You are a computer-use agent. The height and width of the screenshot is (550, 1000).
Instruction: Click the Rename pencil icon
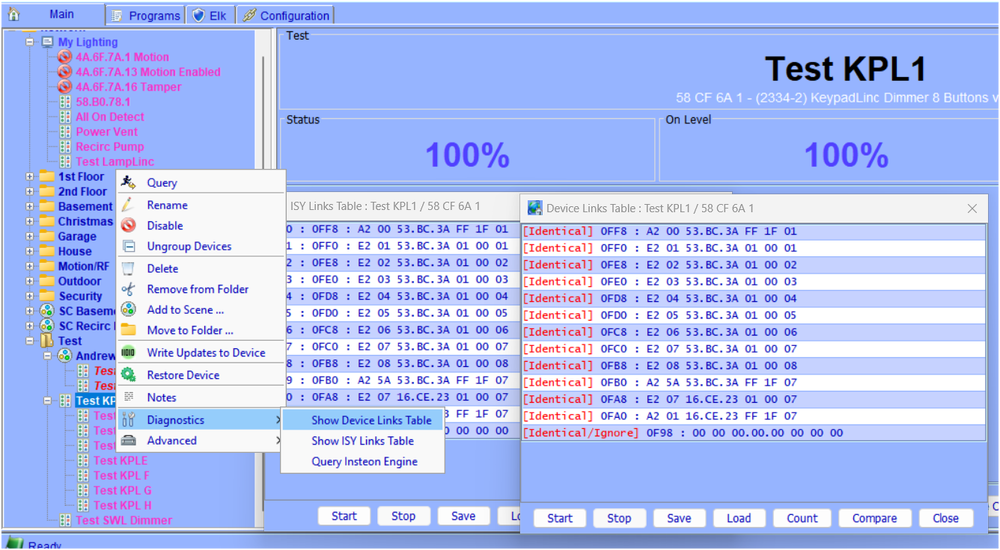(128, 204)
